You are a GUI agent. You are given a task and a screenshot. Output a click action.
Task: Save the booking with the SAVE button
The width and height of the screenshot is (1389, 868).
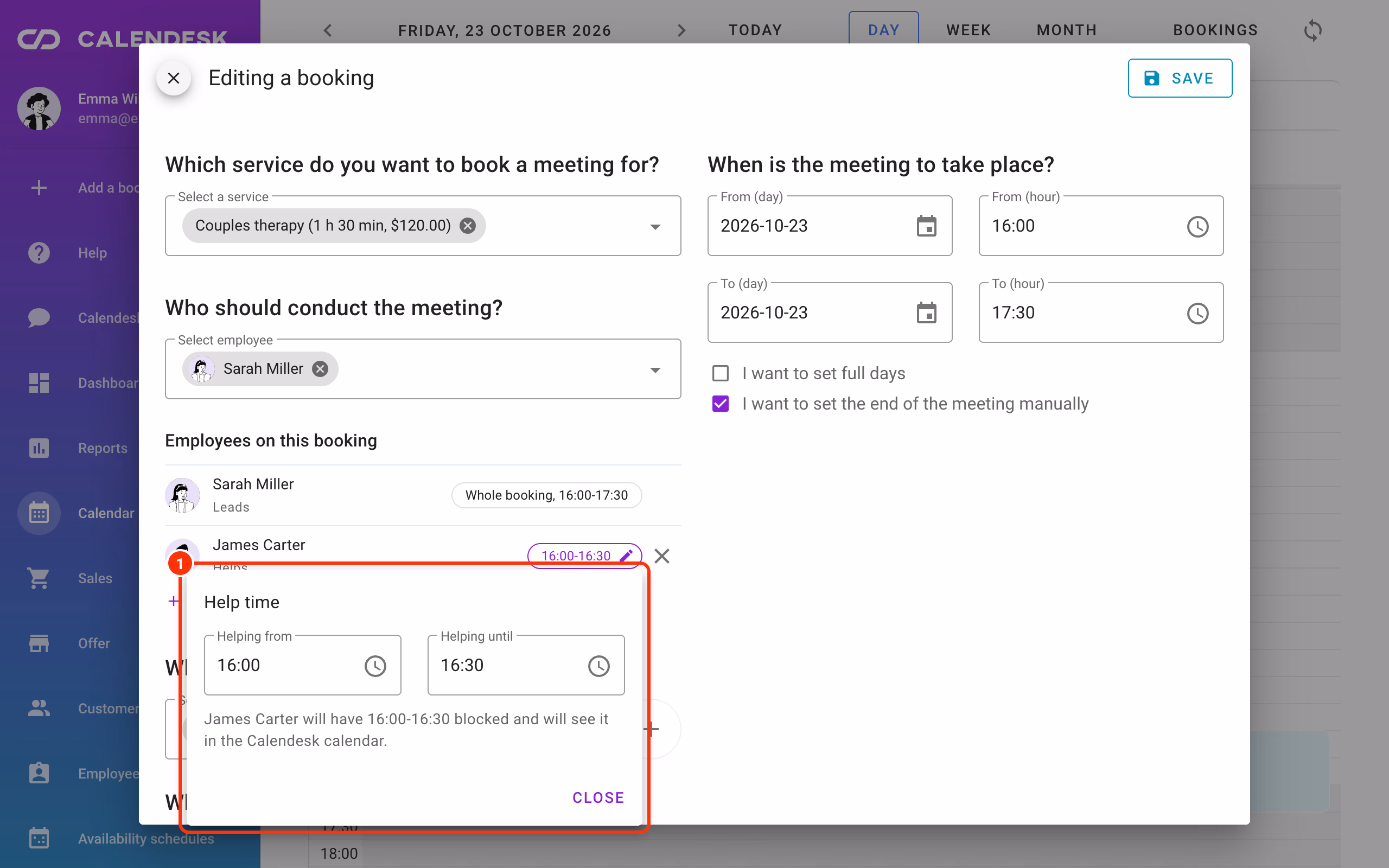[1180, 78]
